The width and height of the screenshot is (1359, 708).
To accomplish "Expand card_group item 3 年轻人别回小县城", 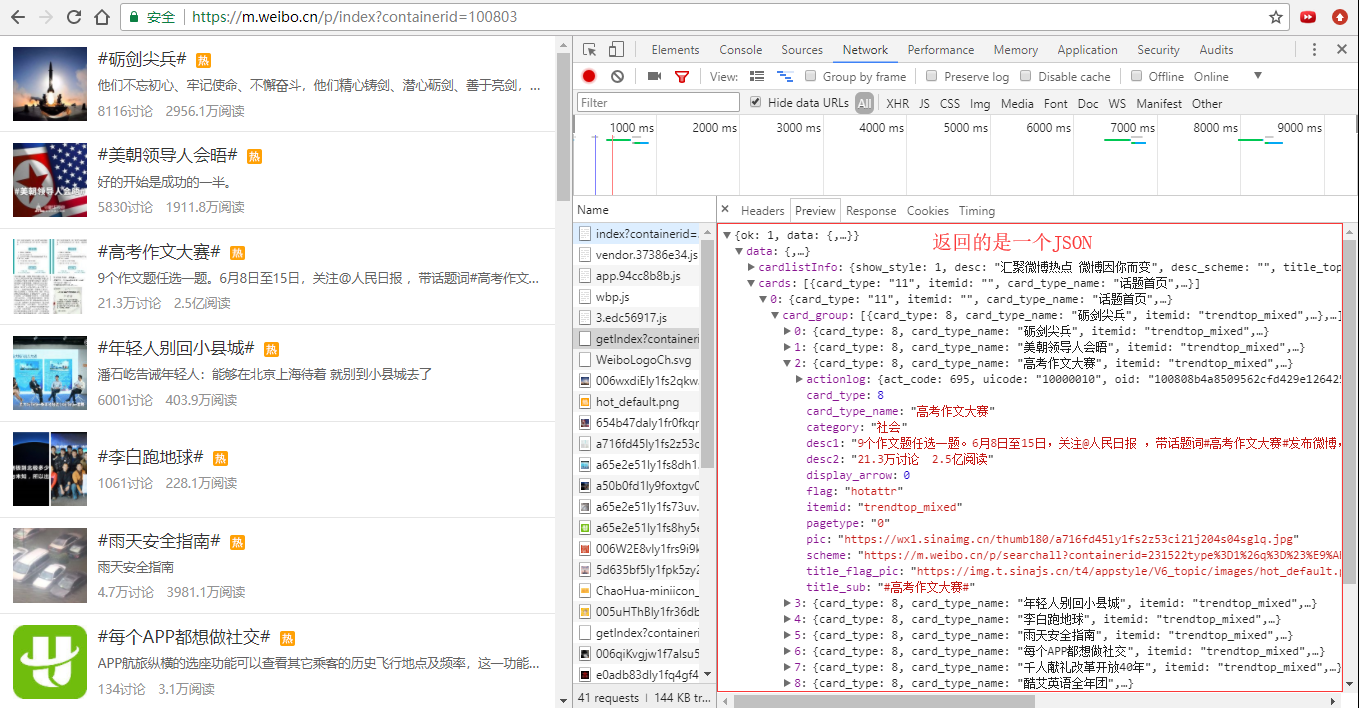I will point(787,604).
